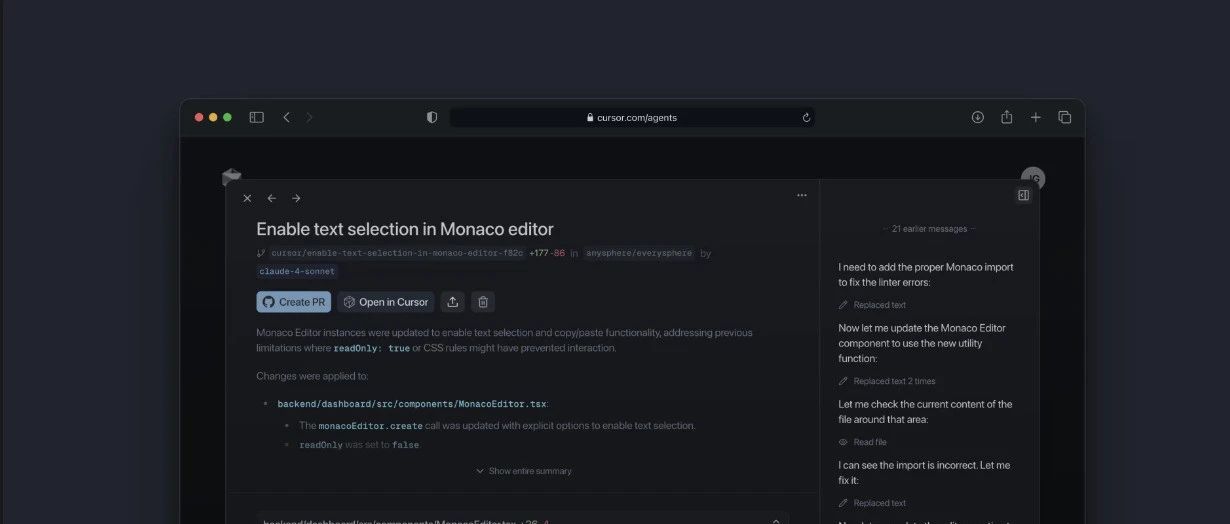Click the backend/dashboard/src/components/MonacoEditor.tsx path in summary
Image resolution: width=1230 pixels, height=524 pixels.
(x=412, y=404)
